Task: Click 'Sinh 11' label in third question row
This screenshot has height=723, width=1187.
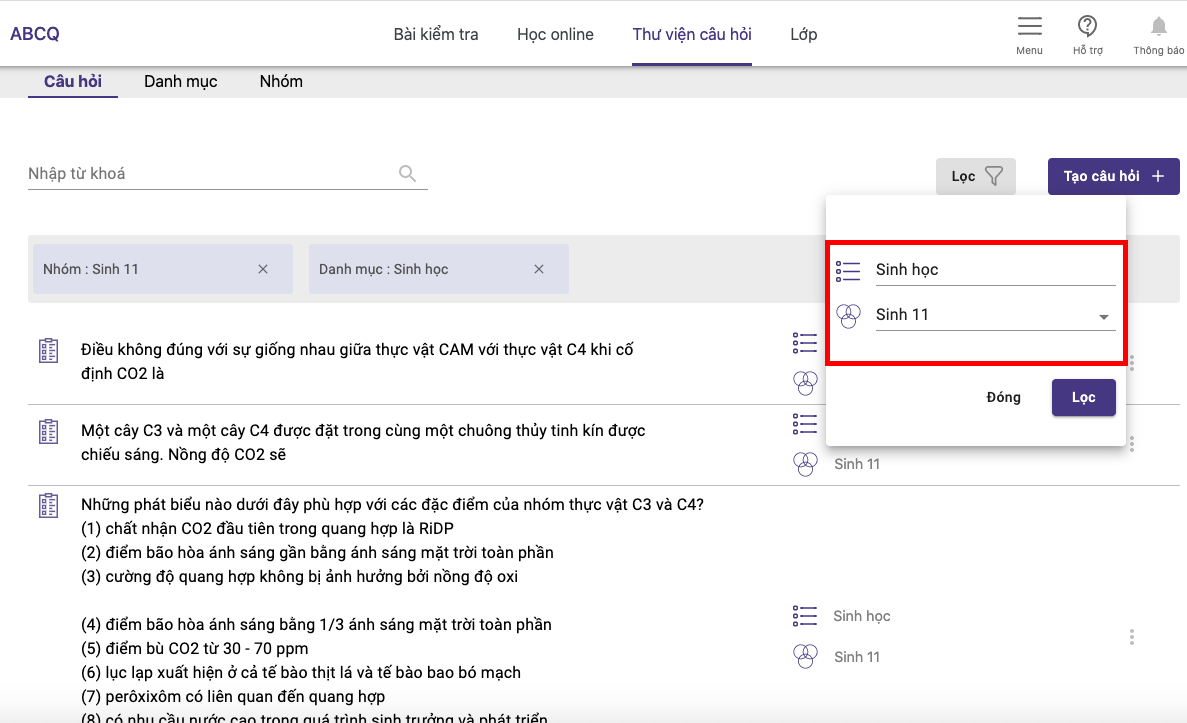Action: pos(857,657)
